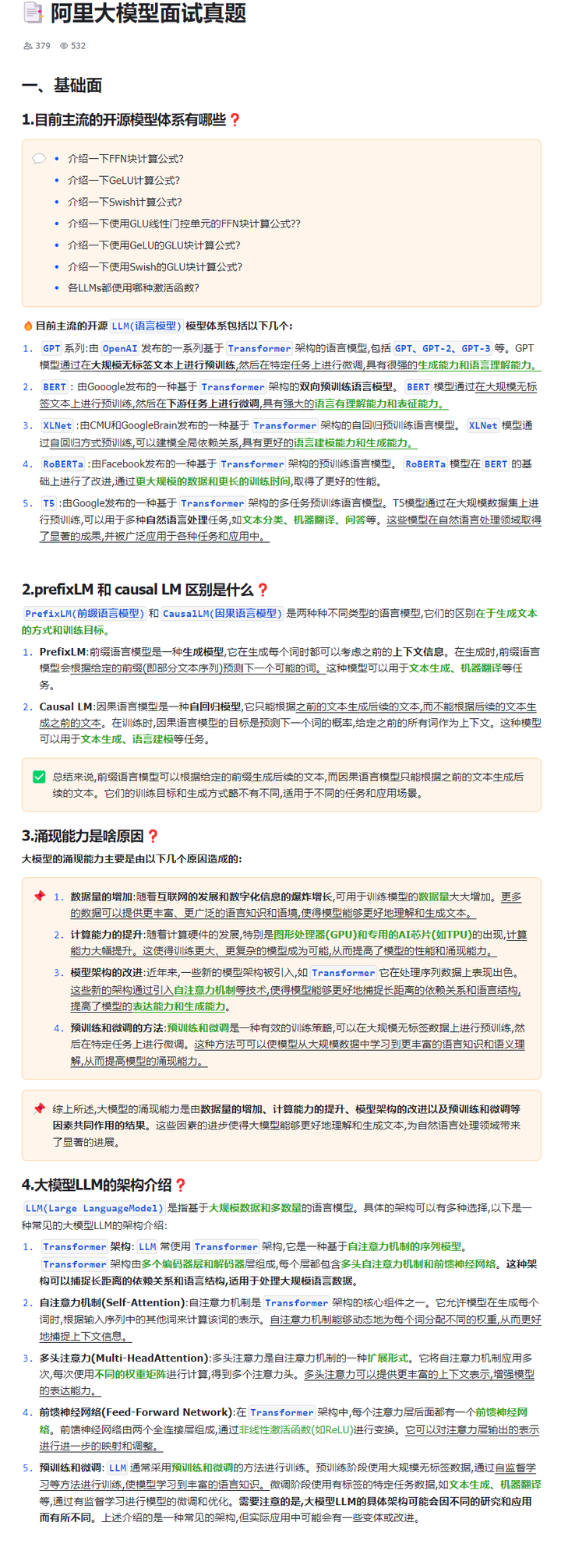561x1568 pixels.
Task: Click the LLM(语言模型) inline code tag
Action: [x=146, y=326]
